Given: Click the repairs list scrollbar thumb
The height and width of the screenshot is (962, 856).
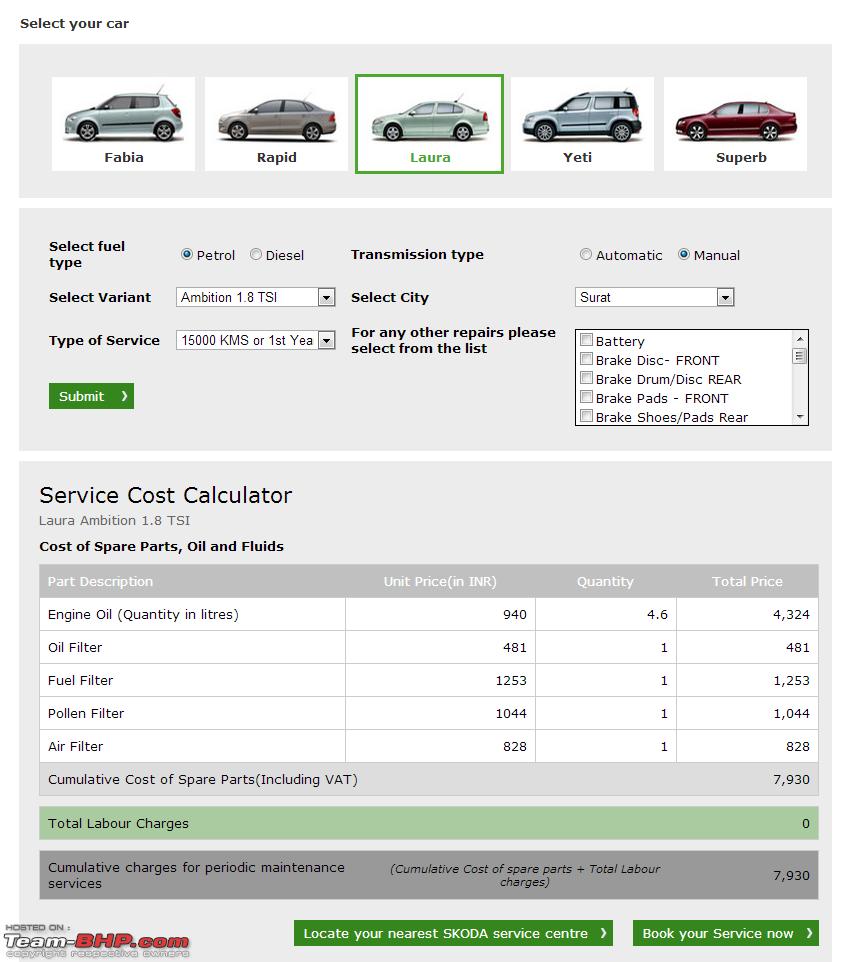Looking at the screenshot, I should pos(800,356).
